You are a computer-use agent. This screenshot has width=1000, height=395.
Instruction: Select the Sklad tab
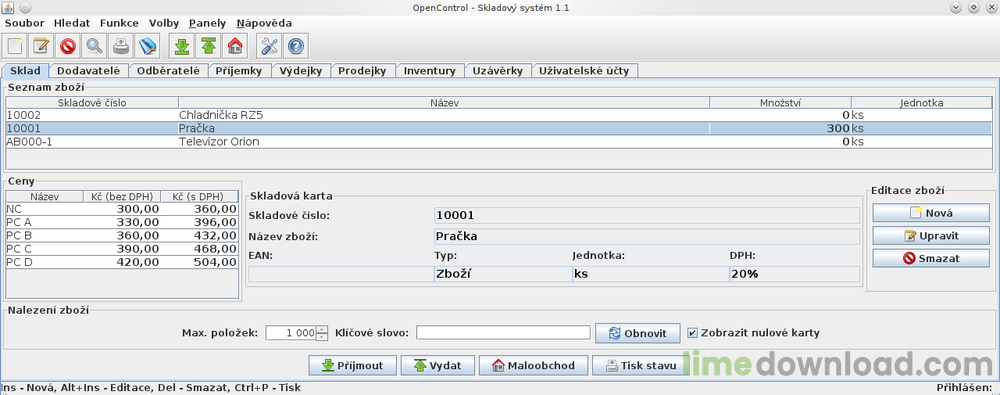coord(26,70)
